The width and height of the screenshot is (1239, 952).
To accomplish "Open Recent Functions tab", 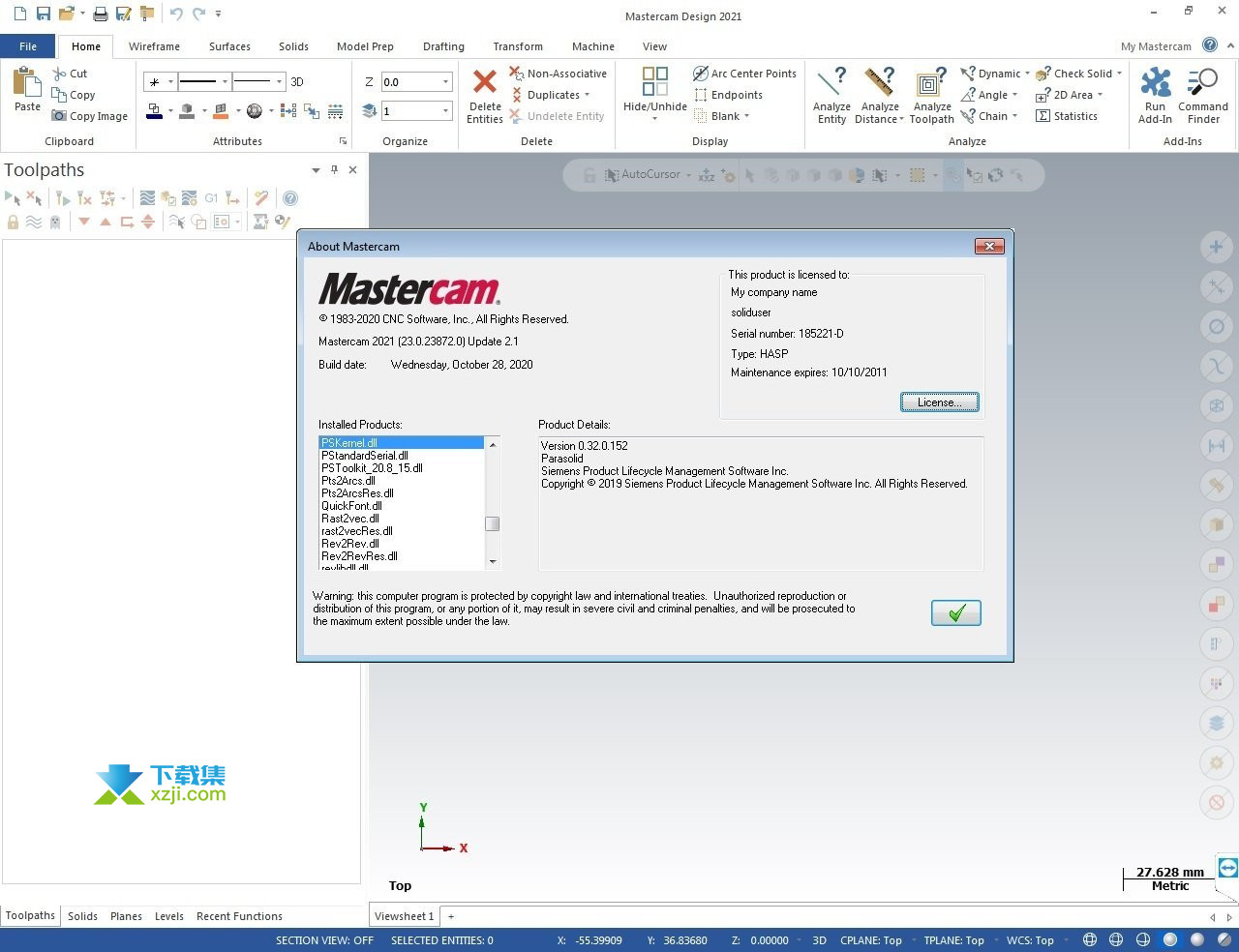I will 239,916.
